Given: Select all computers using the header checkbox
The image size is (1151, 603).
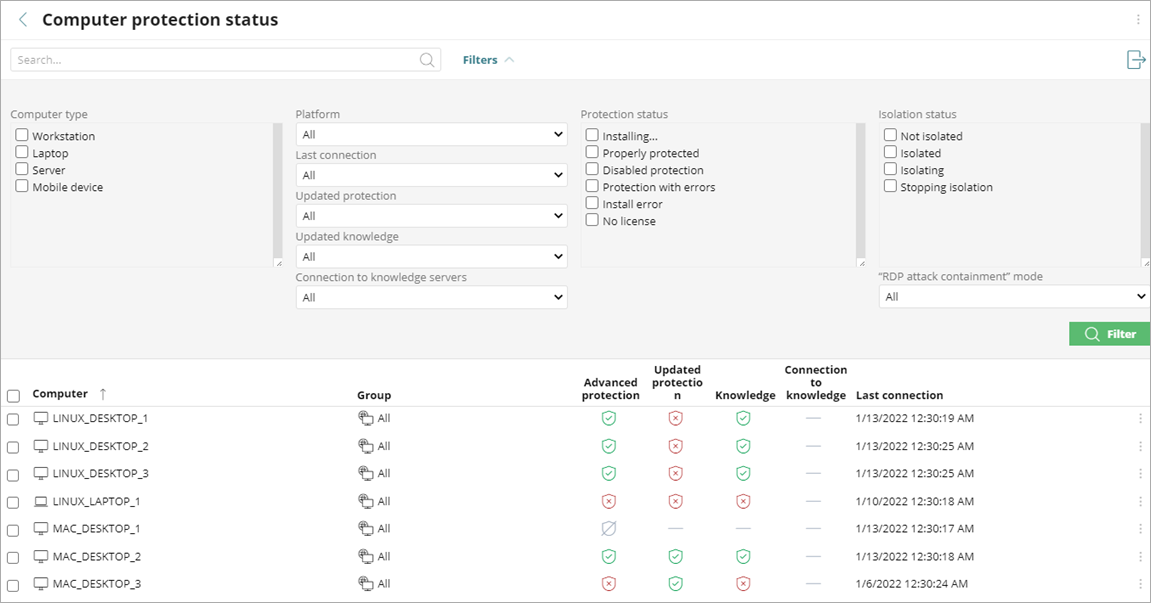Looking at the screenshot, I should click(13, 395).
